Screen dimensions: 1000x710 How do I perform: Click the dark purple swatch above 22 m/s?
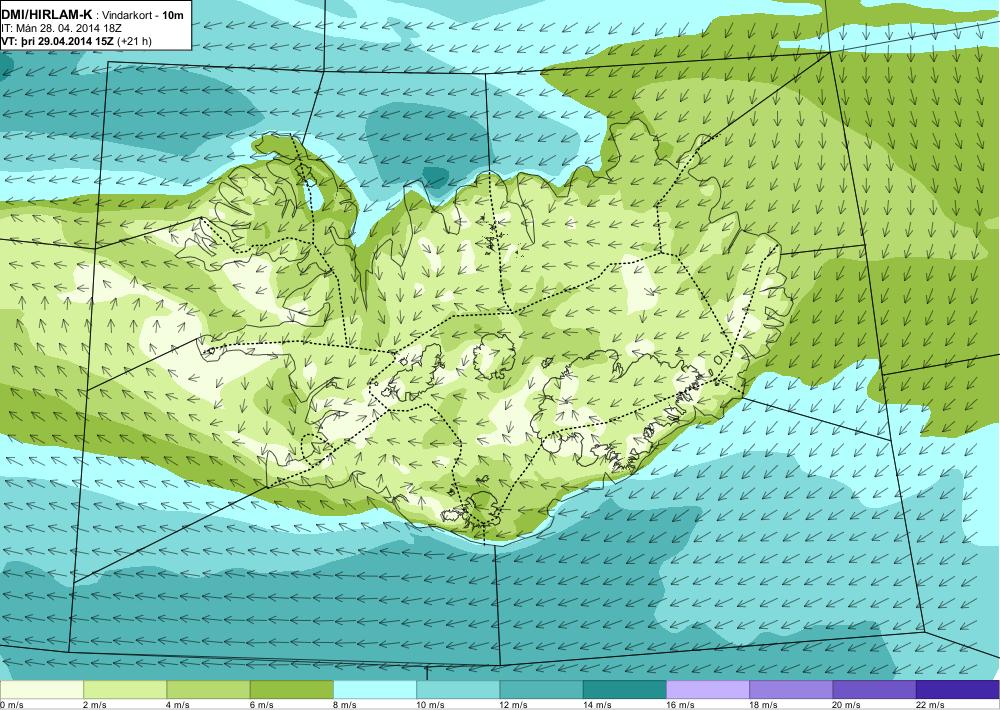click(958, 690)
